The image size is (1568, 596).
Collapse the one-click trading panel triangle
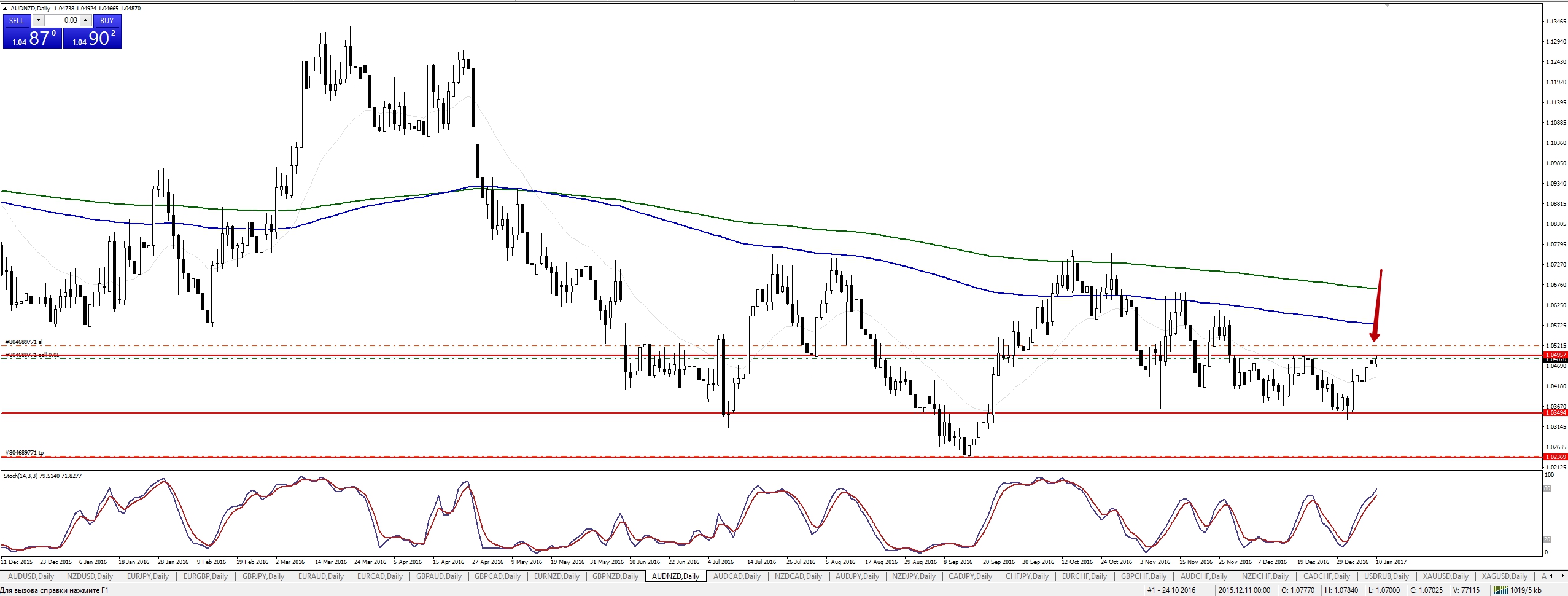tap(6, 9)
